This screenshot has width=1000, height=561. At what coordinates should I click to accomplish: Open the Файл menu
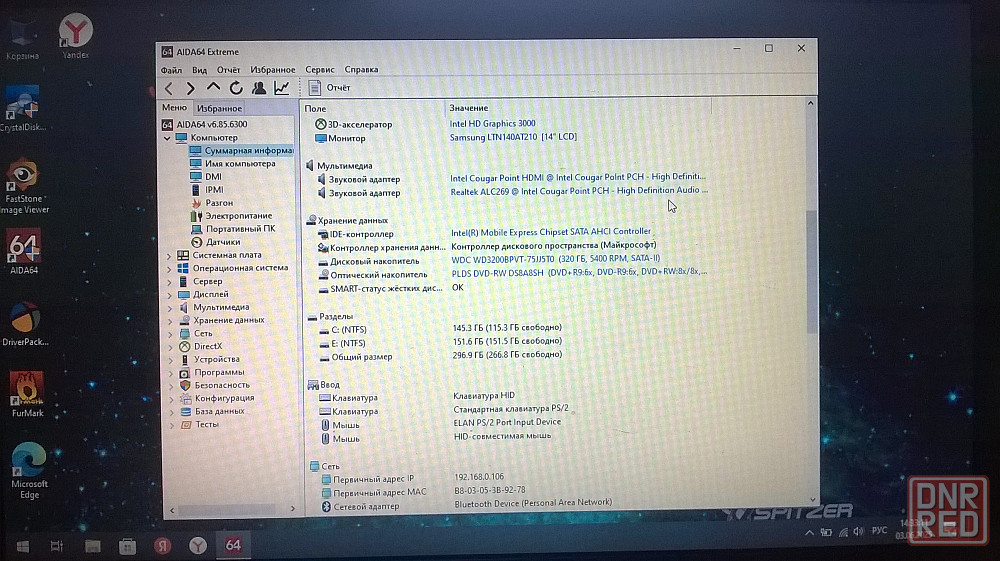coord(171,69)
